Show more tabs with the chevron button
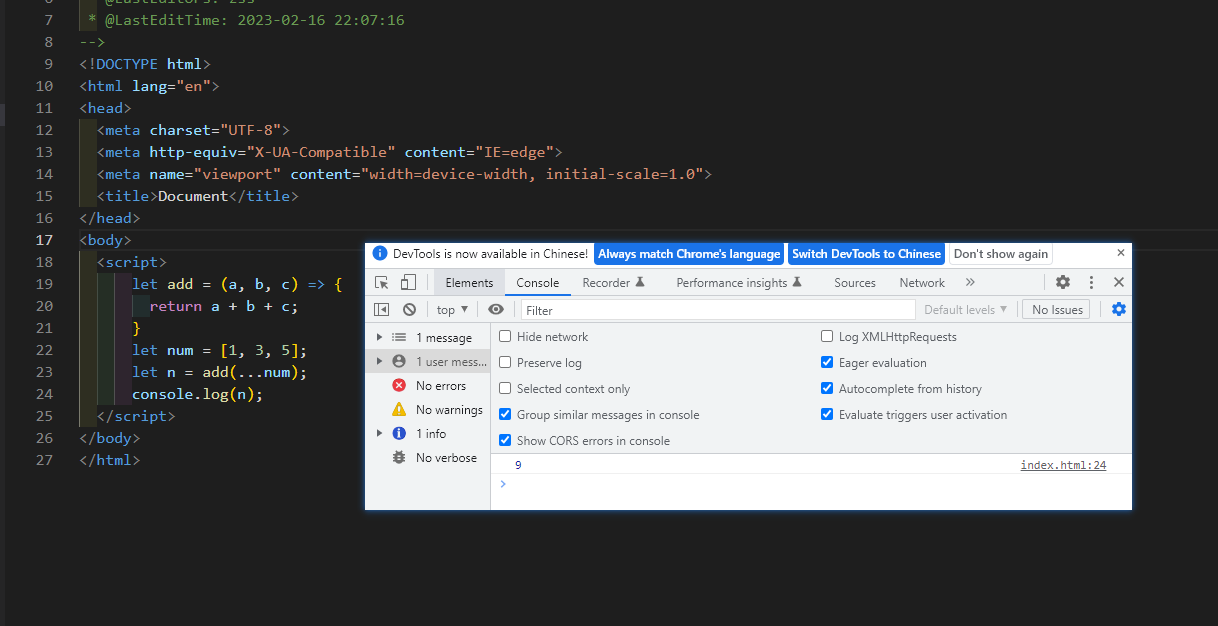The height and width of the screenshot is (626, 1218). [970, 283]
